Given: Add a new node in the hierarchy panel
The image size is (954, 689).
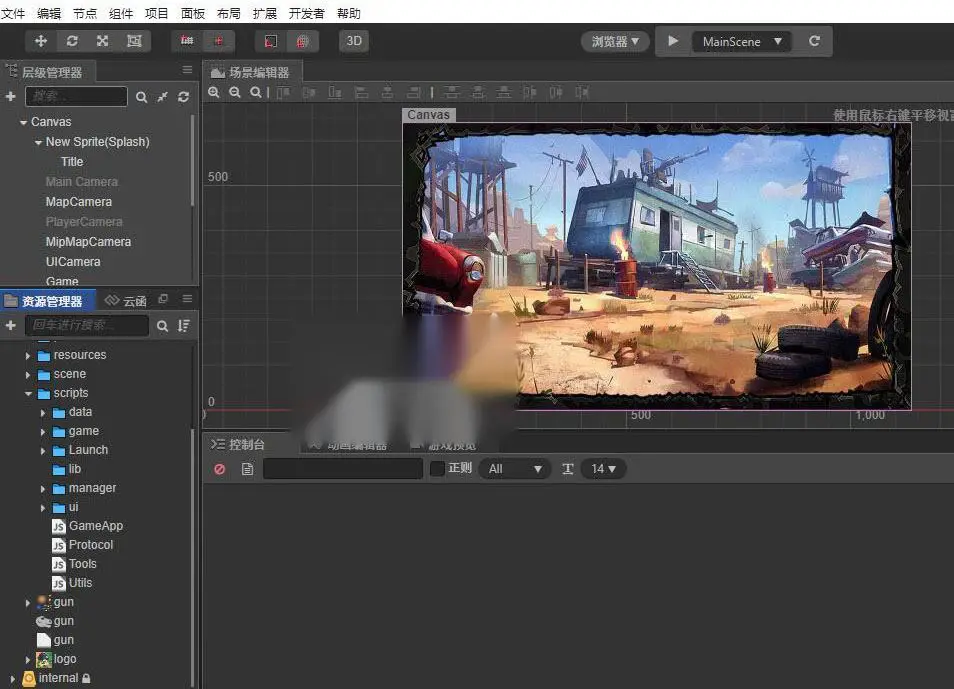Looking at the screenshot, I should coord(10,96).
